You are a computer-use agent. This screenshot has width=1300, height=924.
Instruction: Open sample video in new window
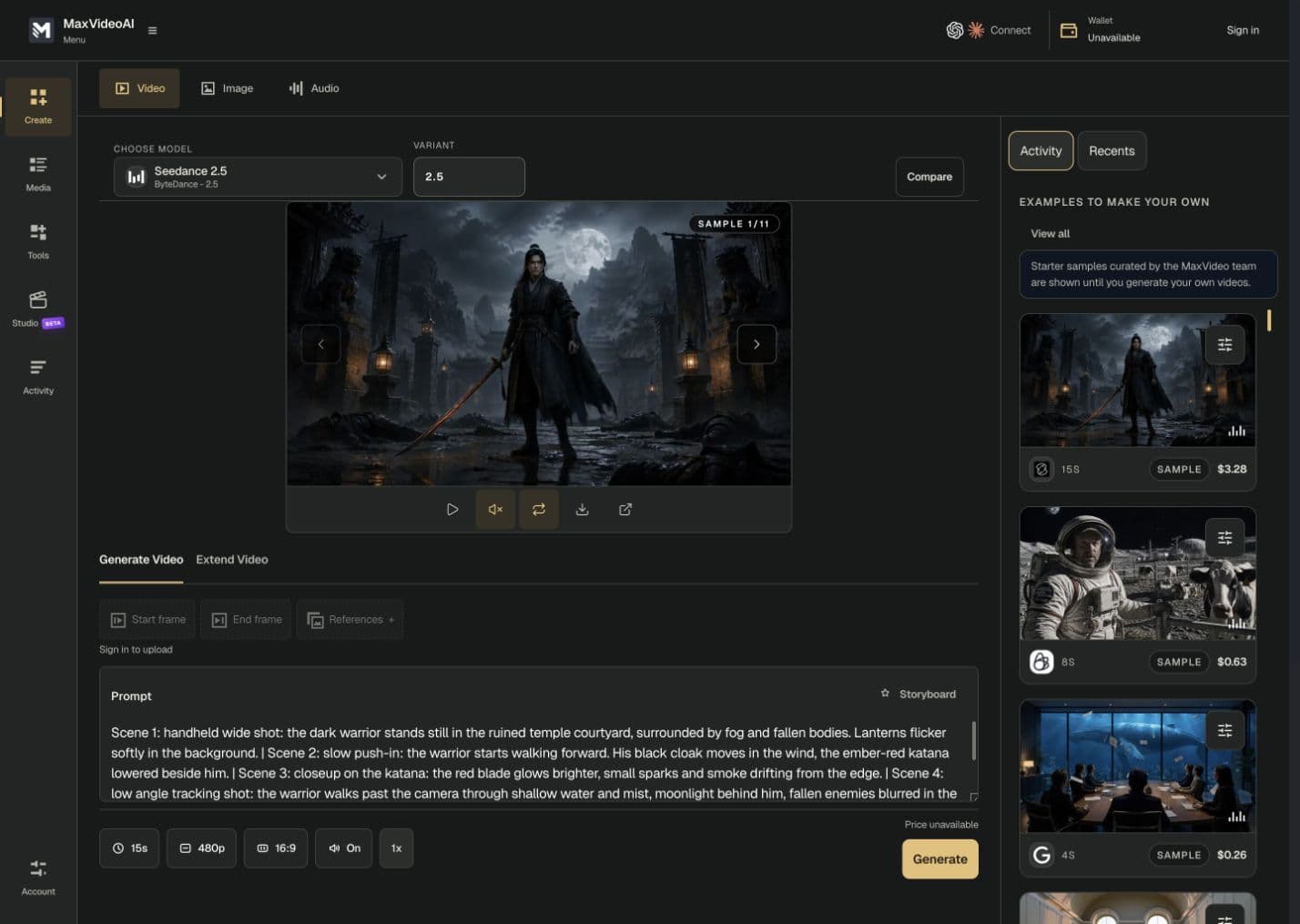tap(625, 510)
